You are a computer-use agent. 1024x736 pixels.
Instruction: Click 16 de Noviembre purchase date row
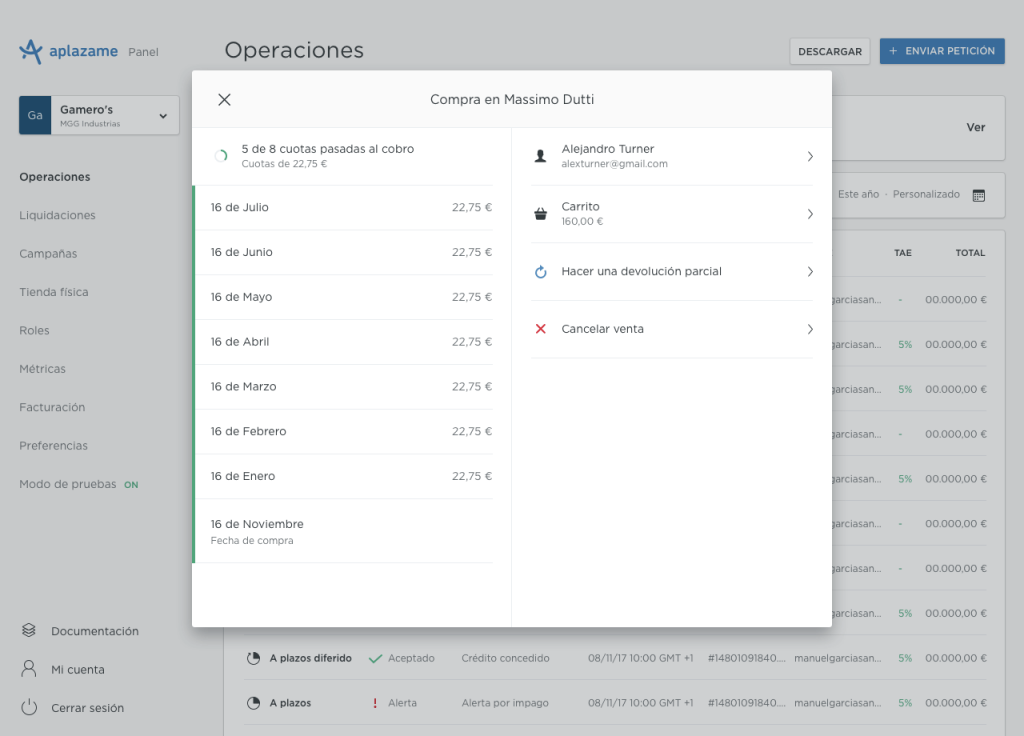pos(344,531)
